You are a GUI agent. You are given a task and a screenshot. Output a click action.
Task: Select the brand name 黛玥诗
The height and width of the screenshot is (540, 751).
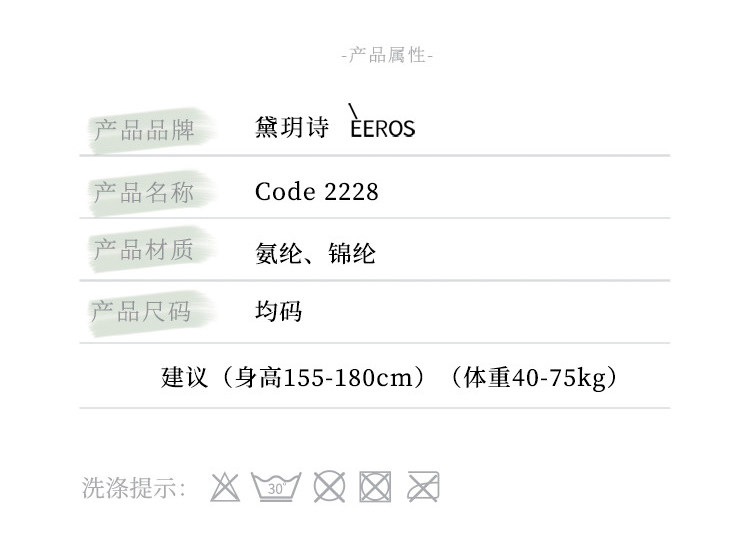292,129
